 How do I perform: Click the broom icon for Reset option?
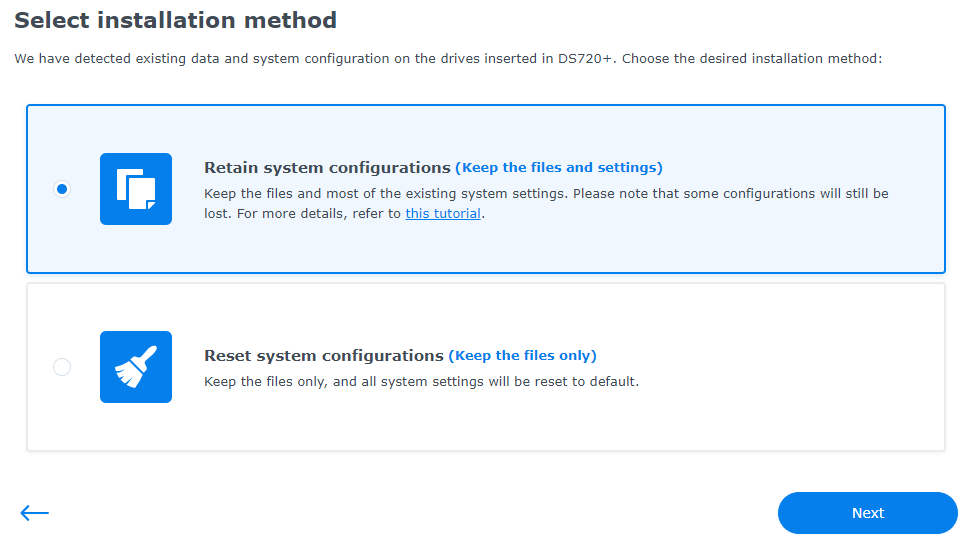[136, 367]
